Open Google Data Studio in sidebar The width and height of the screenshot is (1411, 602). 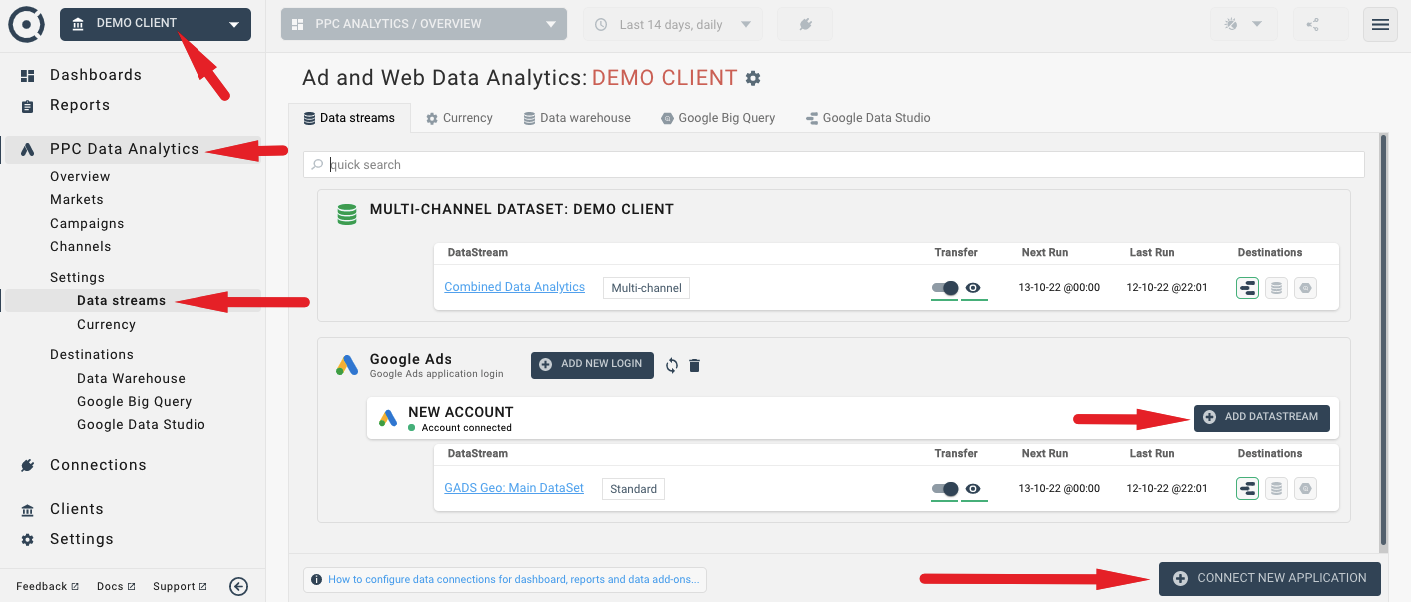[x=141, y=424]
